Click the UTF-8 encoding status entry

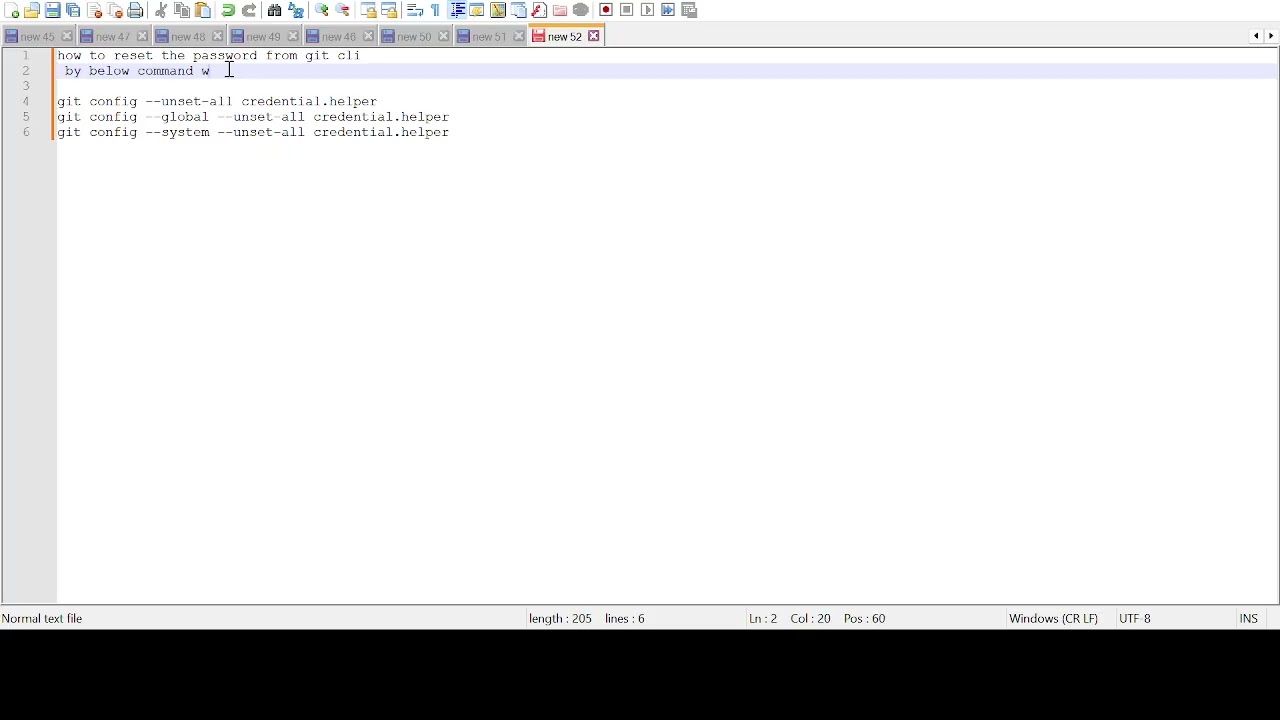point(1134,619)
